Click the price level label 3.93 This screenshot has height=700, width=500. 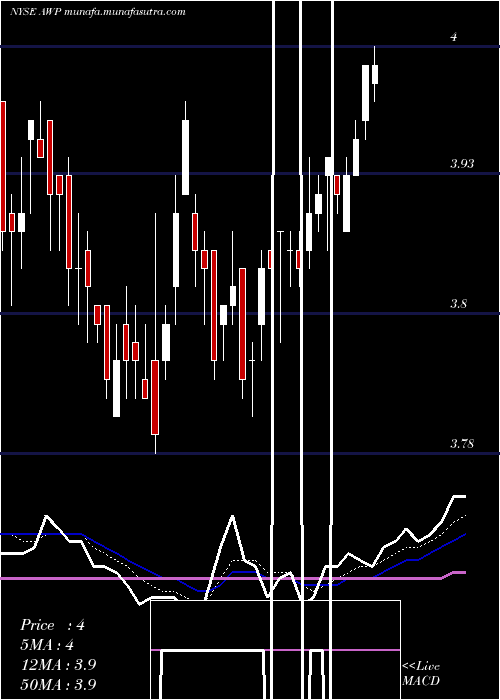pyautogui.click(x=462, y=164)
